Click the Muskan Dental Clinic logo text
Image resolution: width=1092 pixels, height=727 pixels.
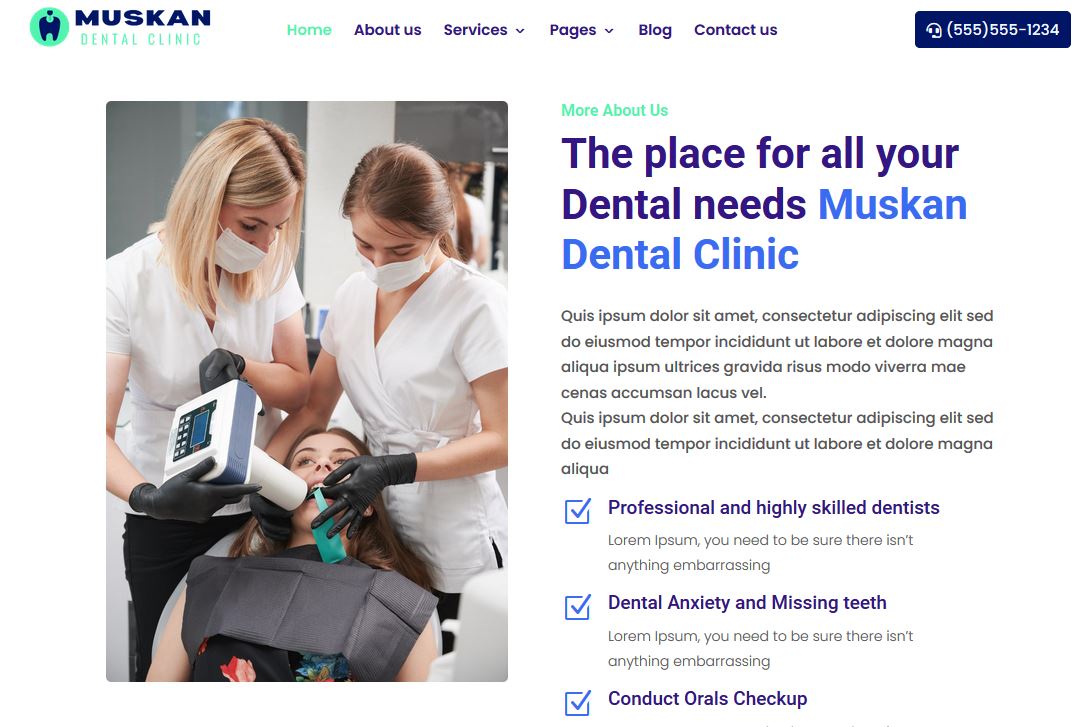(143, 27)
